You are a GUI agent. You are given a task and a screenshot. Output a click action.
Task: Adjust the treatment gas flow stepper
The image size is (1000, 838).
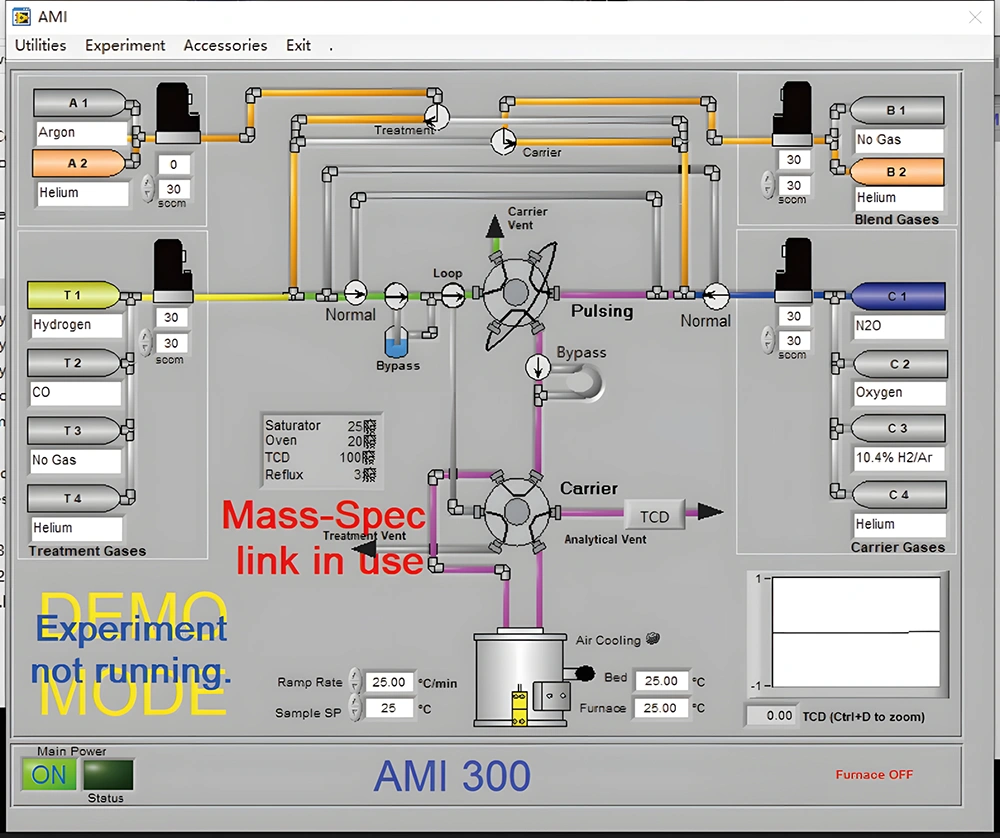(147, 342)
